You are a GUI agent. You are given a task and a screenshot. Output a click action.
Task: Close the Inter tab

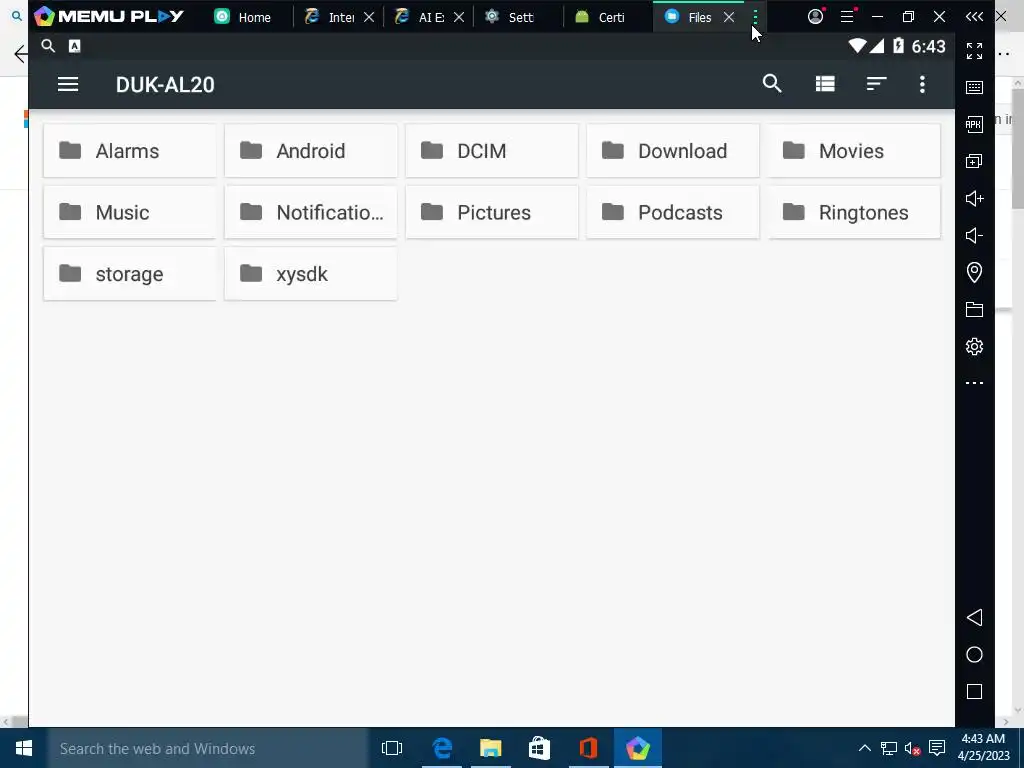(369, 17)
